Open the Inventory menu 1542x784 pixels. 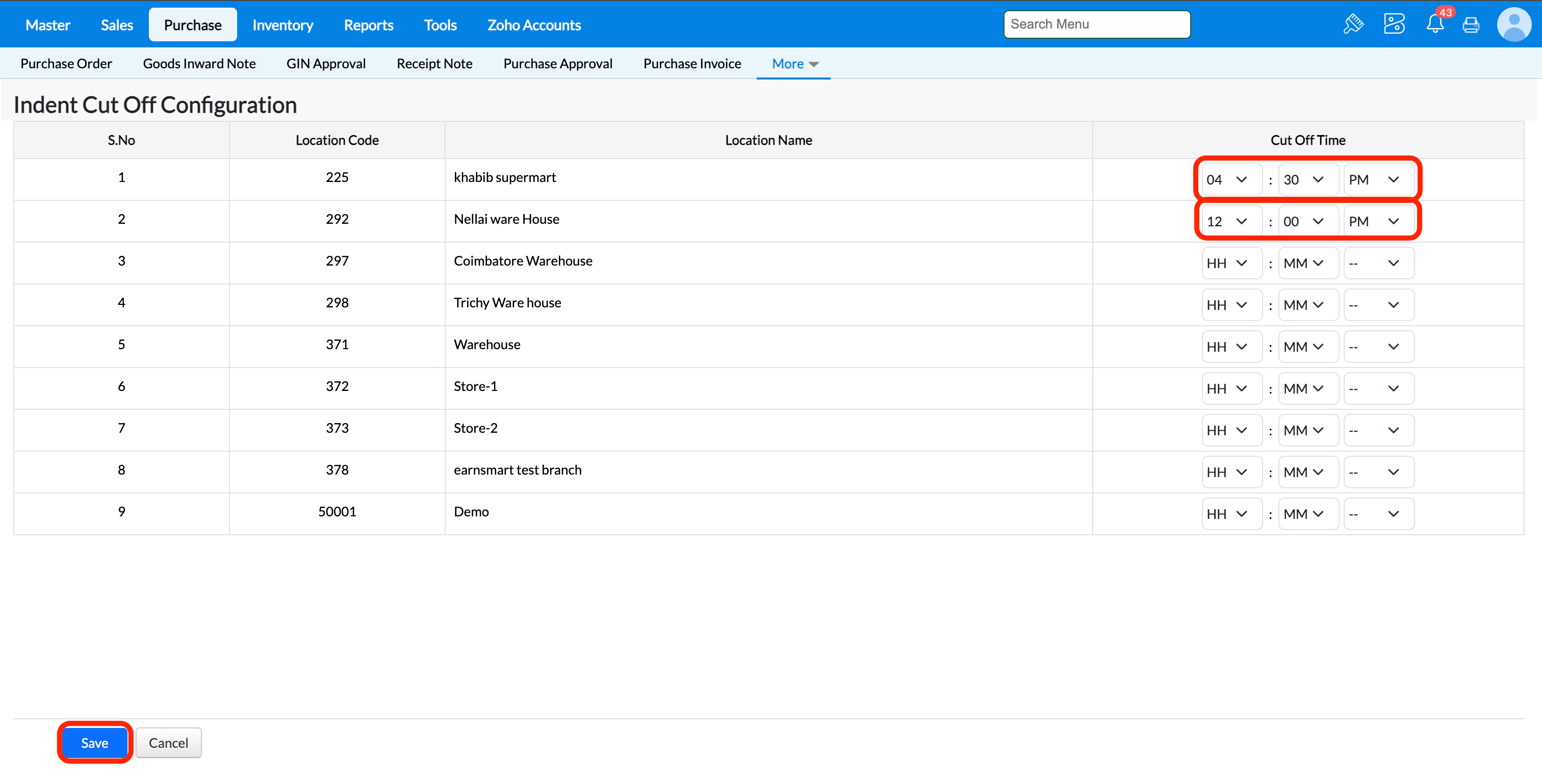[x=282, y=25]
